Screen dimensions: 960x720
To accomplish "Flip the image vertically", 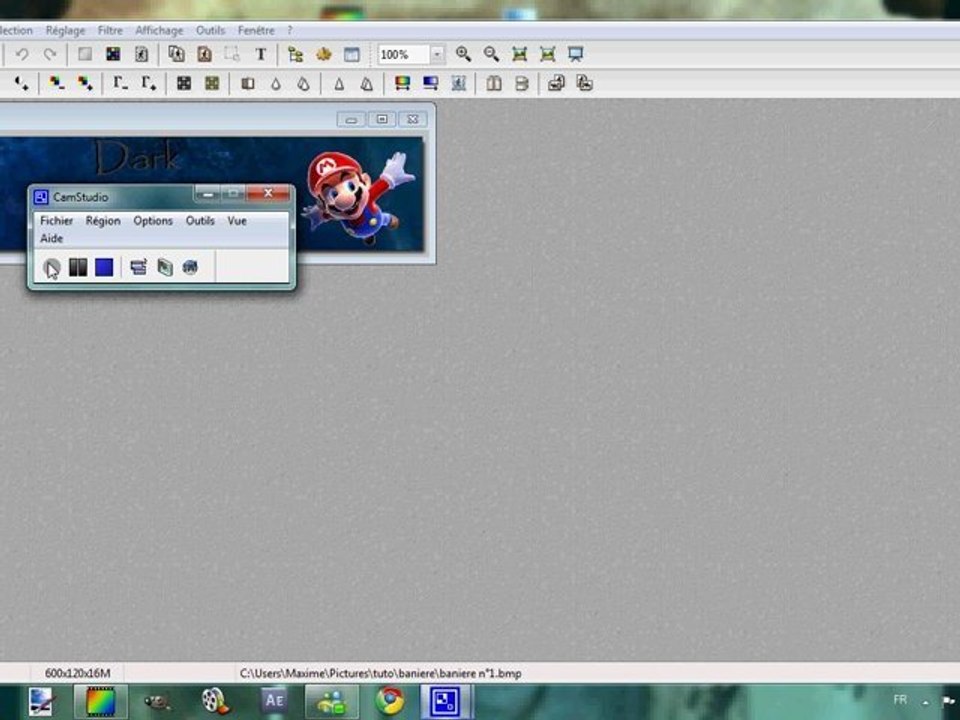I will point(522,83).
